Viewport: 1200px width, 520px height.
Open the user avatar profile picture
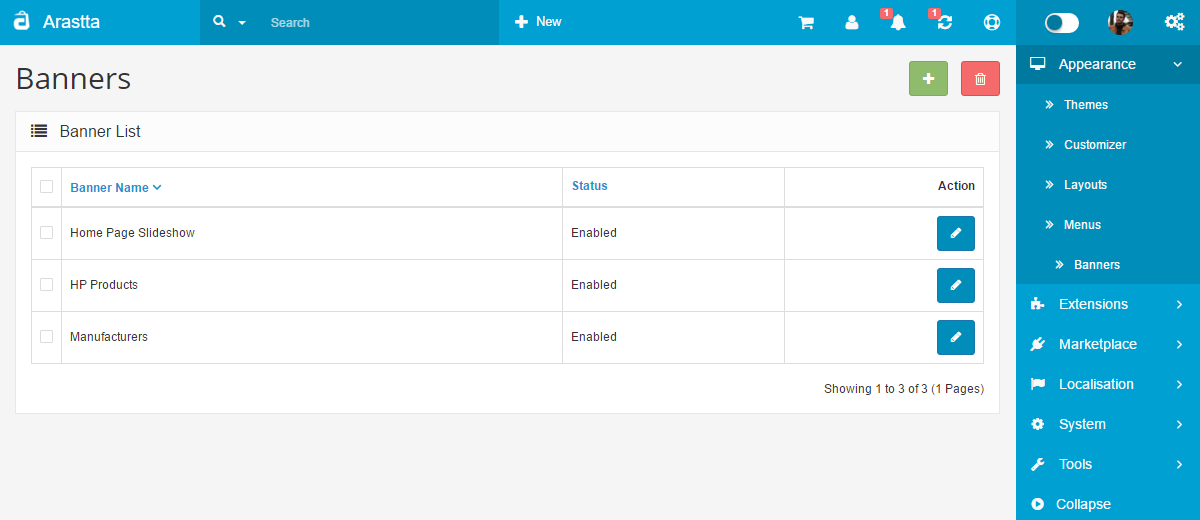click(1120, 22)
